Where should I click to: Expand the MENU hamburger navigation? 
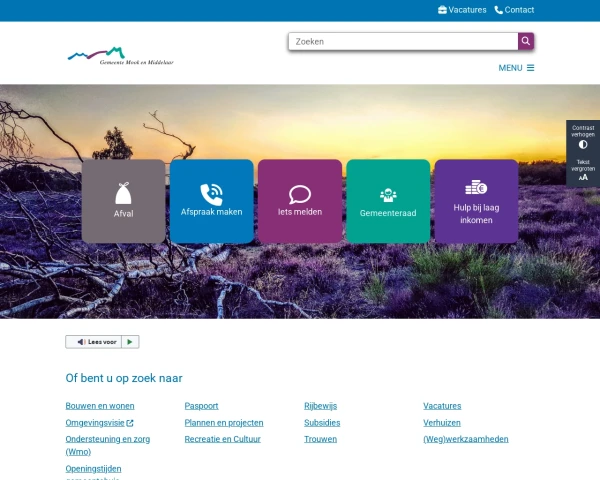pyautogui.click(x=516, y=68)
